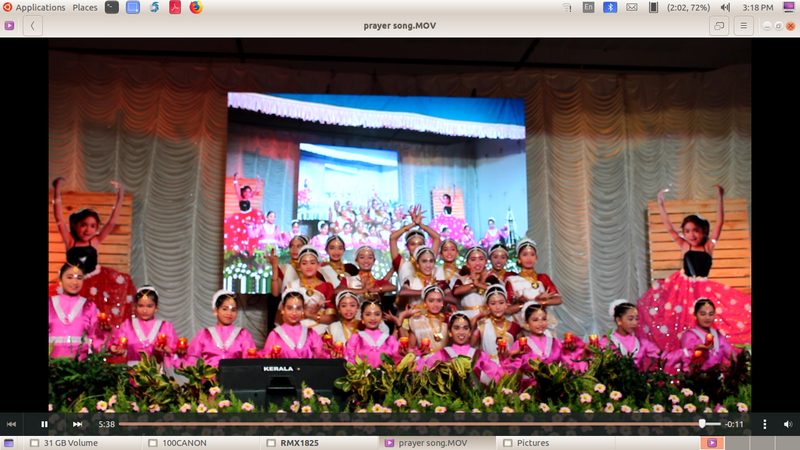The width and height of the screenshot is (800, 450).
Task: Launch Terminal from top panel
Action: (111, 7)
